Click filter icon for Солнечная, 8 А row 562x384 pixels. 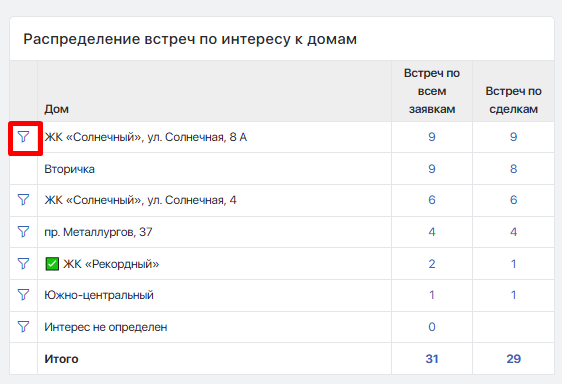click(23, 137)
